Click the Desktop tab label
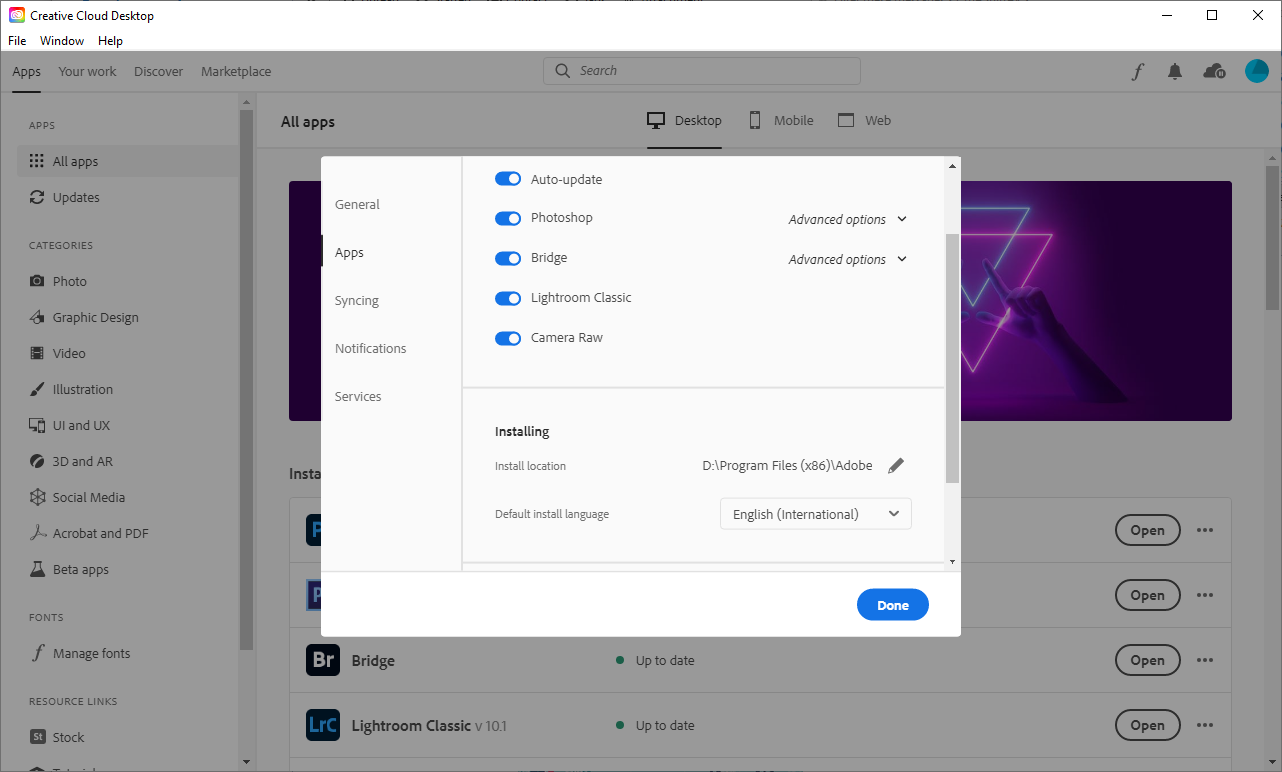The height and width of the screenshot is (772, 1282). pyautogui.click(x=698, y=120)
